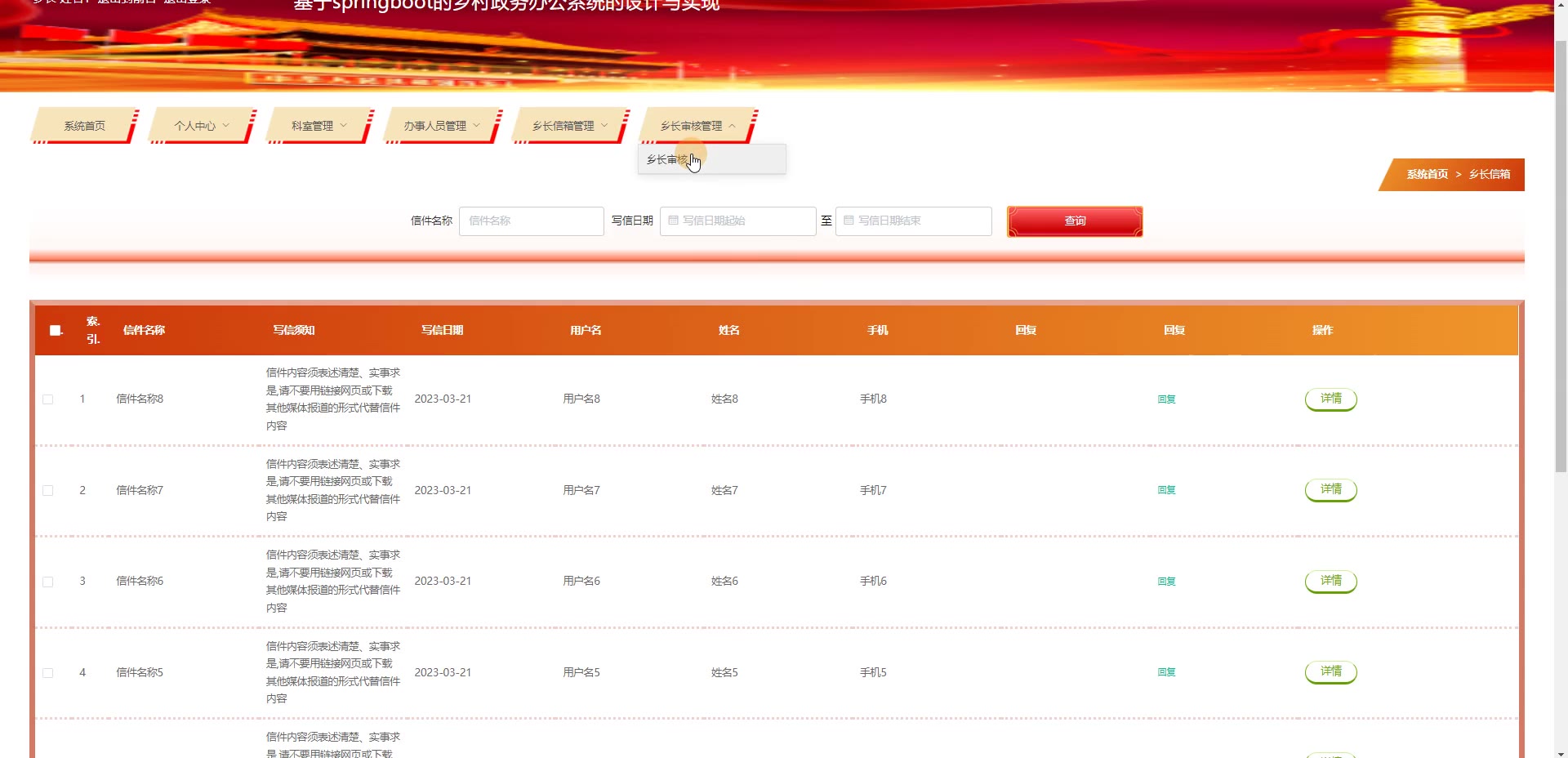The image size is (1568, 758).
Task: Click 回复 in the 信件名称6 row
Action: [x=1166, y=582]
